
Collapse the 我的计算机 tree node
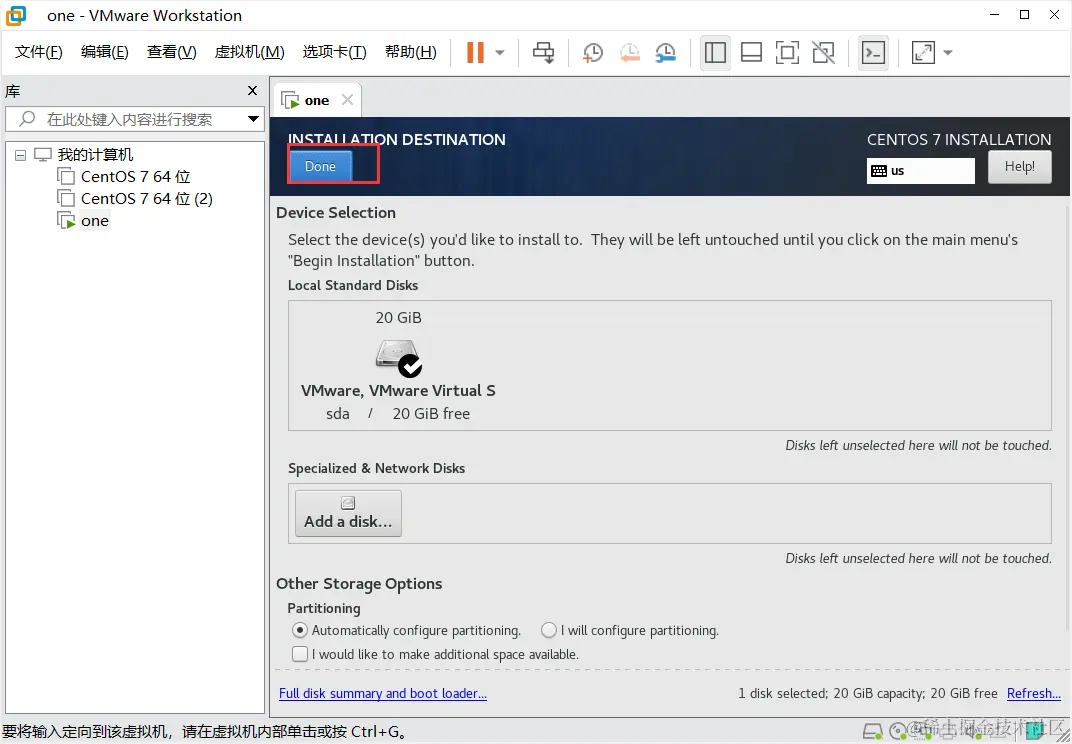point(21,155)
